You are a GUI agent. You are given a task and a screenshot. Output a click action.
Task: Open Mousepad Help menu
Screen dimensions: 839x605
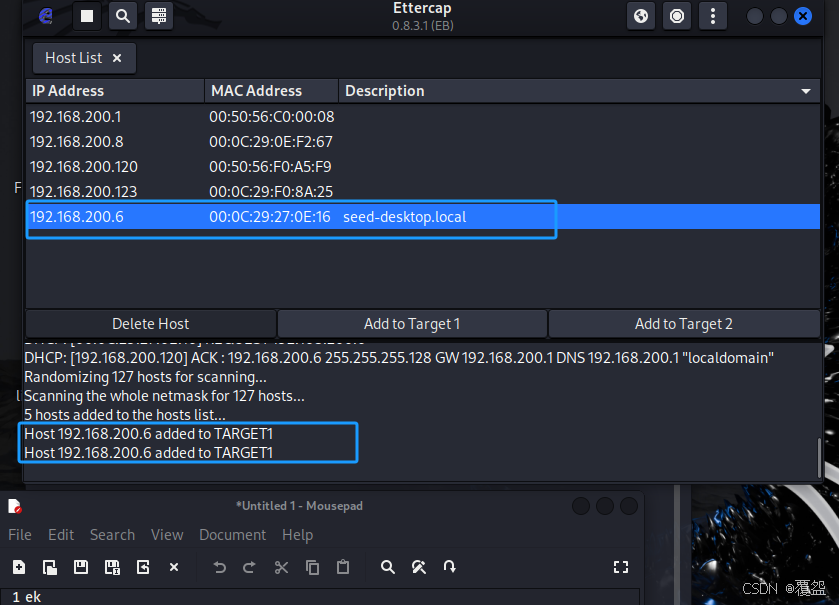pos(298,535)
